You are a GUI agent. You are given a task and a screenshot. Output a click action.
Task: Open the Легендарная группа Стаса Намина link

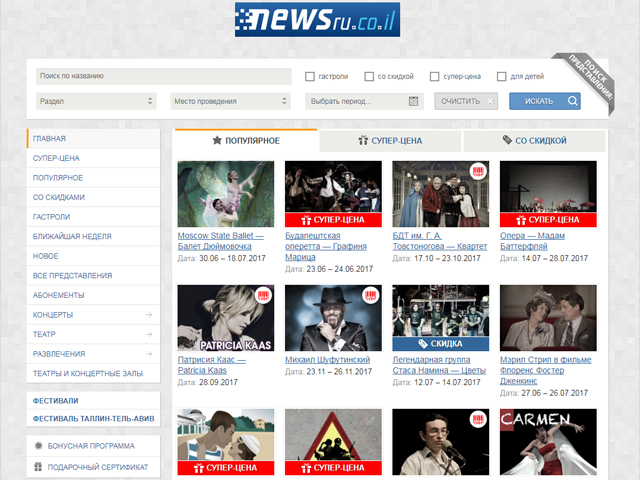[x=439, y=365]
